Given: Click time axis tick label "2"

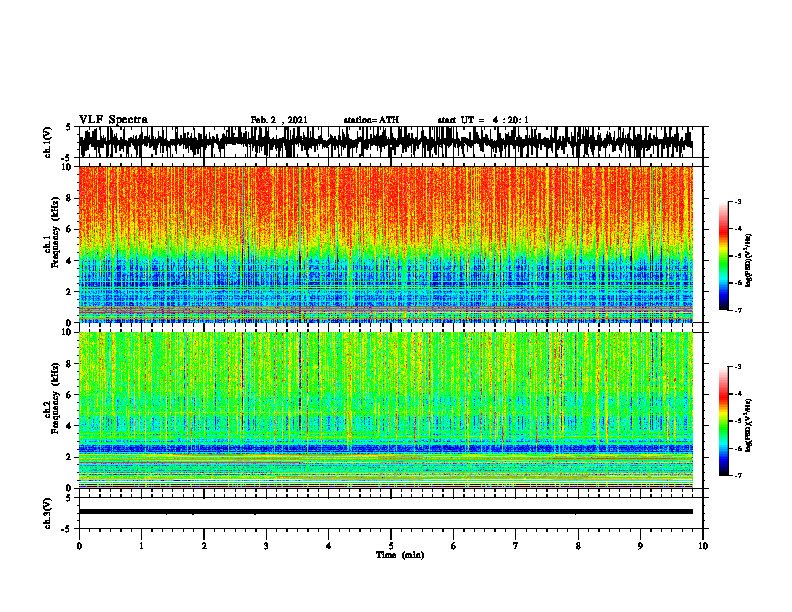Looking at the screenshot, I should (x=204, y=546).
